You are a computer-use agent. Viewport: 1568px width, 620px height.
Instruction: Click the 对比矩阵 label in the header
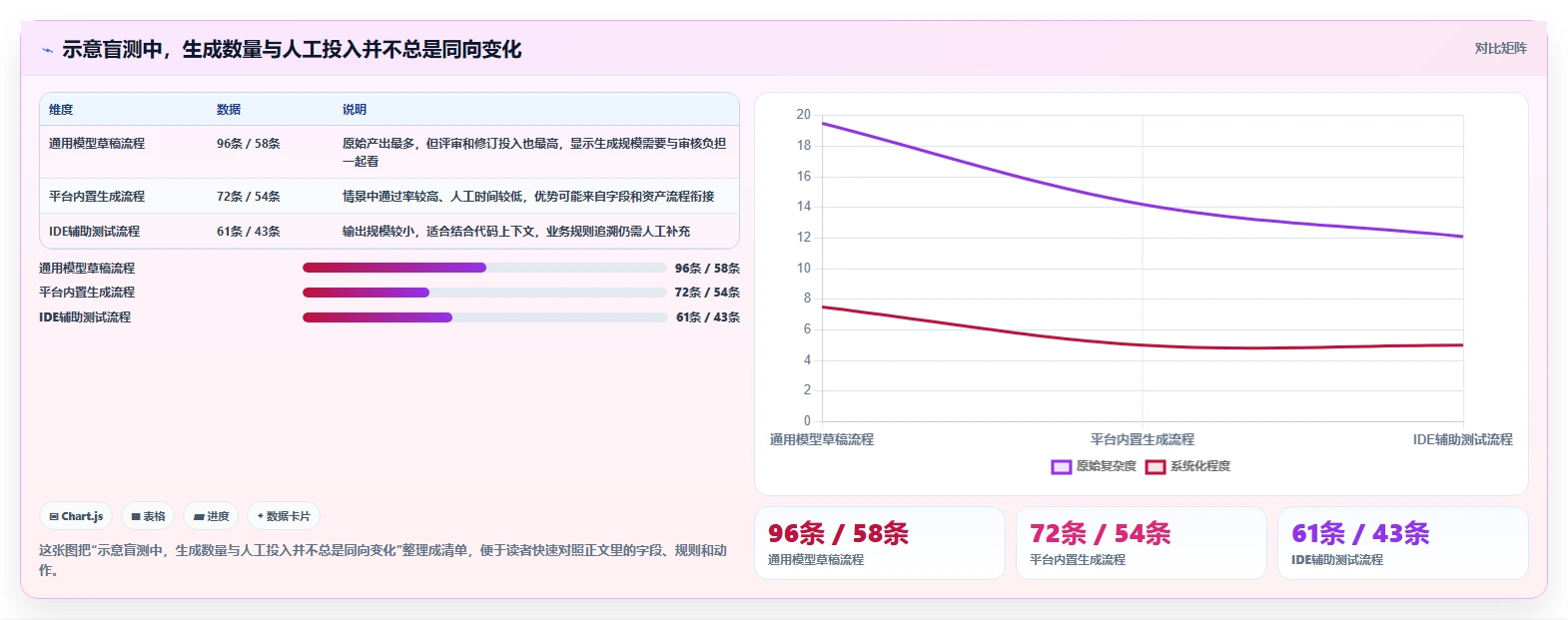click(1501, 48)
